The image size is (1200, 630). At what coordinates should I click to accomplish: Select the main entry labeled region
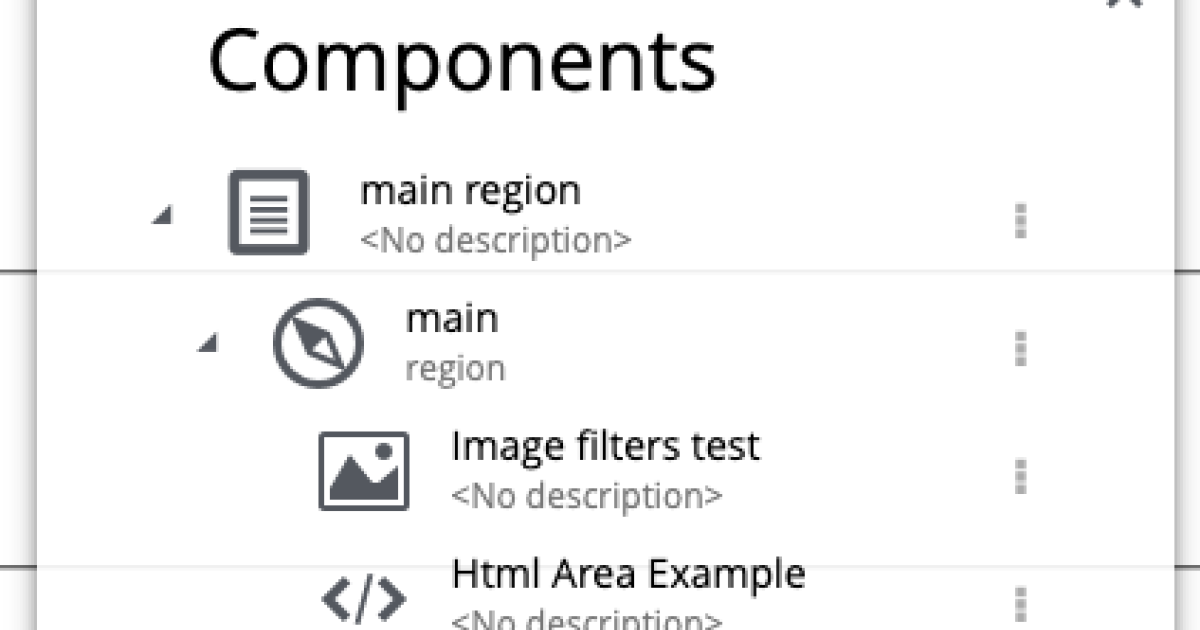(x=453, y=318)
